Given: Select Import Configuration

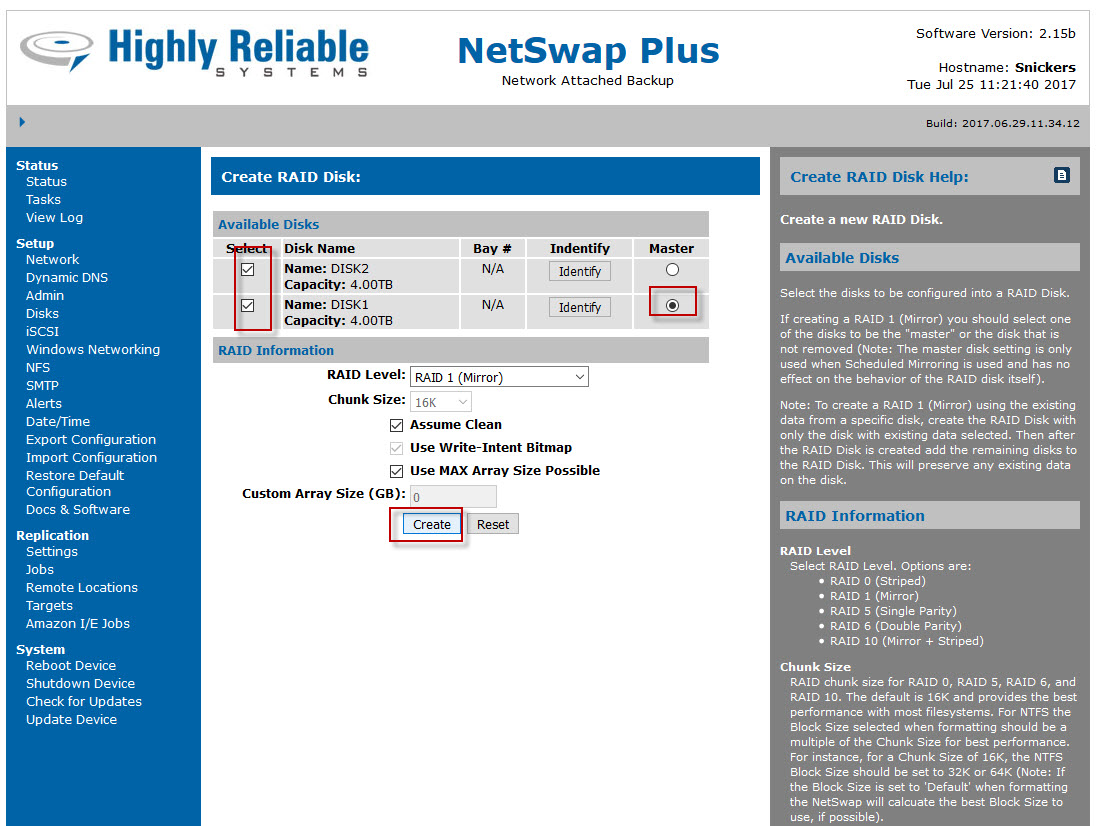Looking at the screenshot, I should coord(92,458).
